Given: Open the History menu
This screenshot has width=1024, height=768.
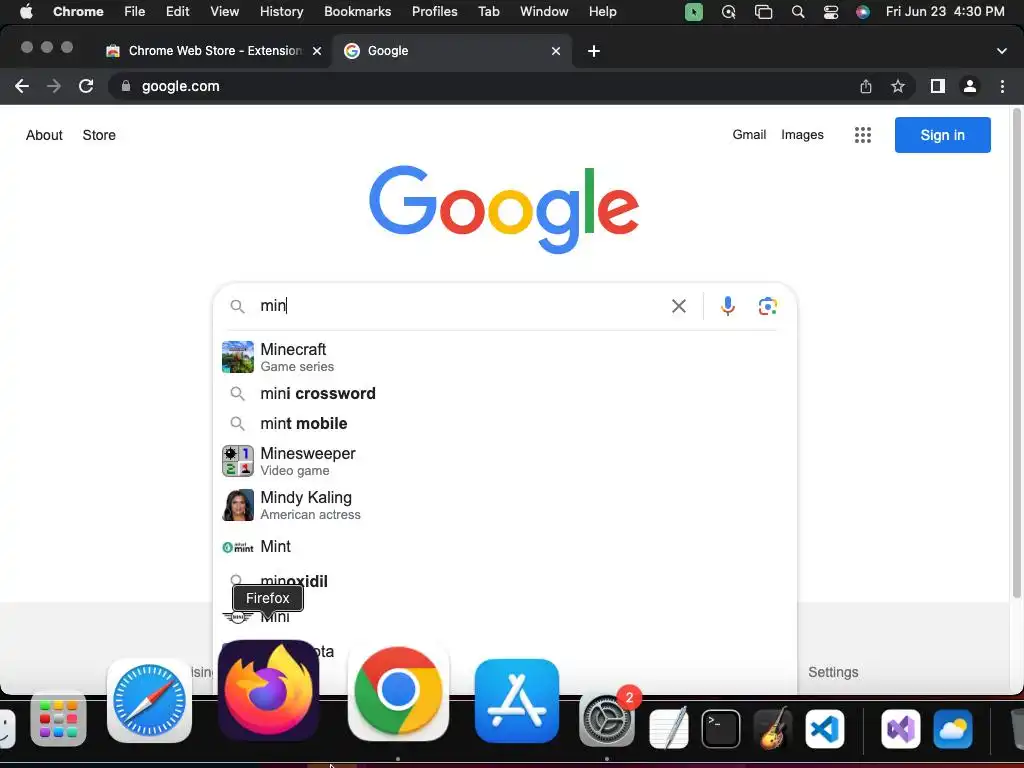Looking at the screenshot, I should coord(281,12).
